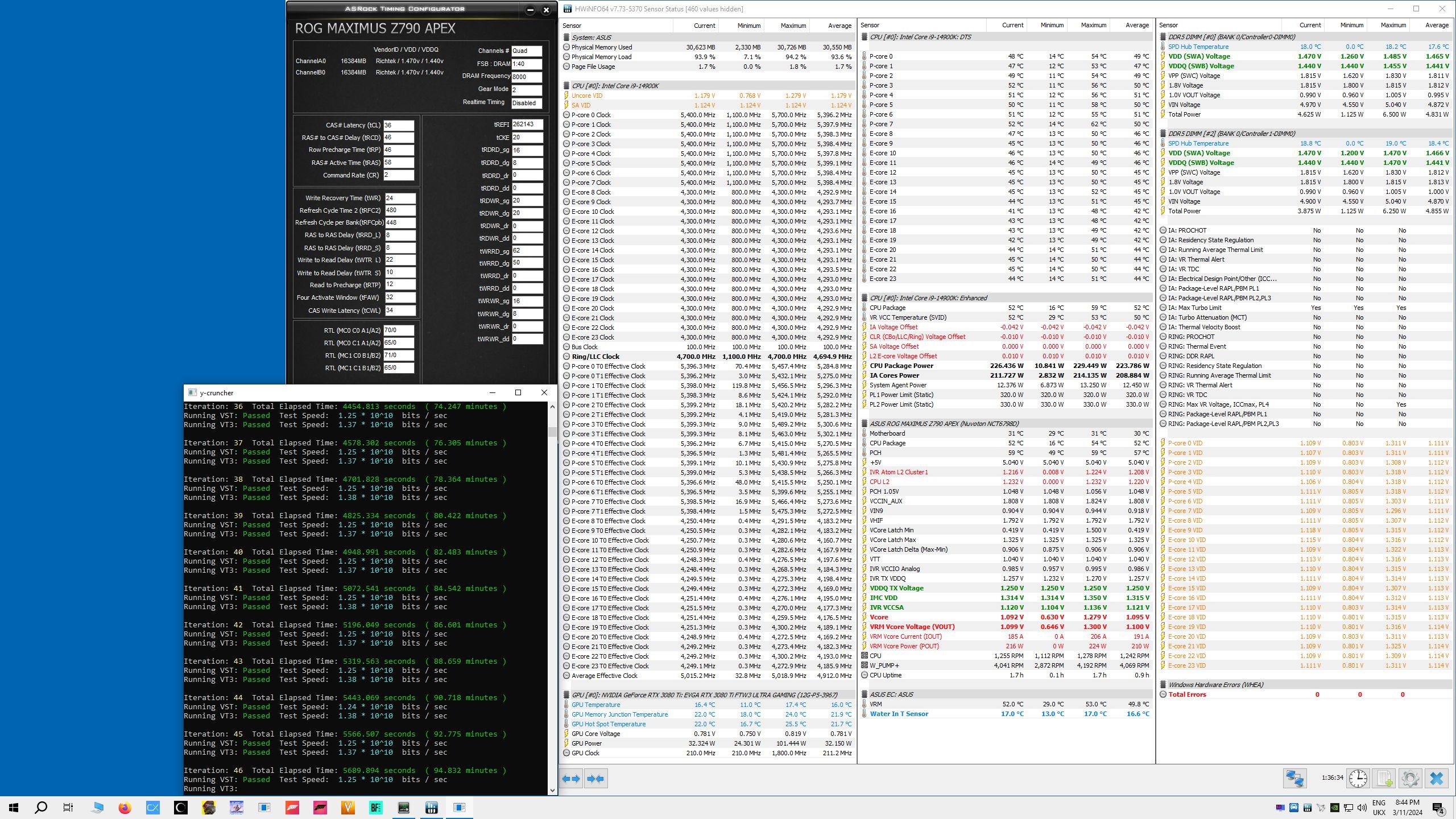Select the 'CPU Package Power' sensor row
This screenshot has width=1456, height=819.
click(x=1007, y=366)
